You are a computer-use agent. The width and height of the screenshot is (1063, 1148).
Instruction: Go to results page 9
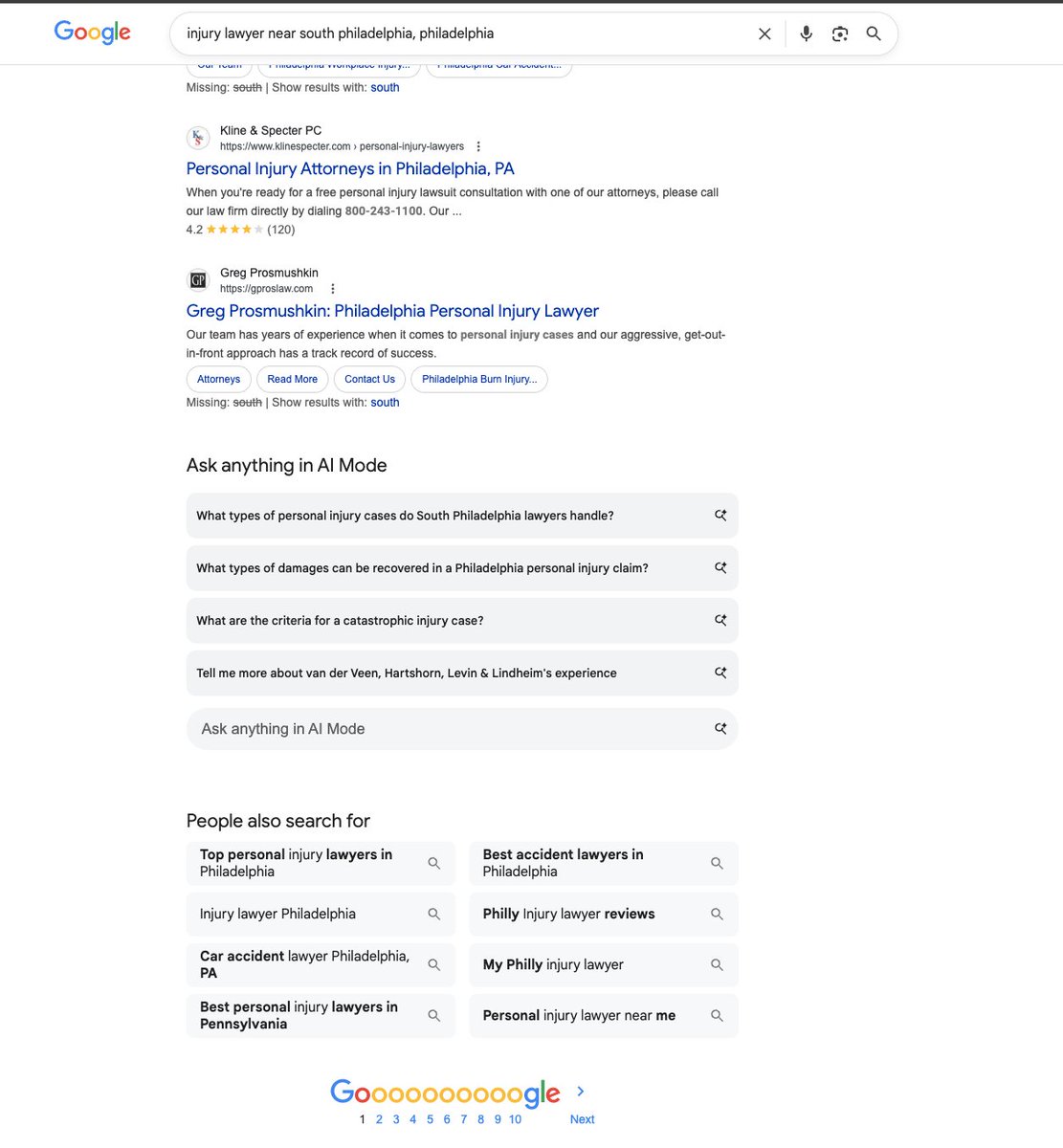(498, 1119)
